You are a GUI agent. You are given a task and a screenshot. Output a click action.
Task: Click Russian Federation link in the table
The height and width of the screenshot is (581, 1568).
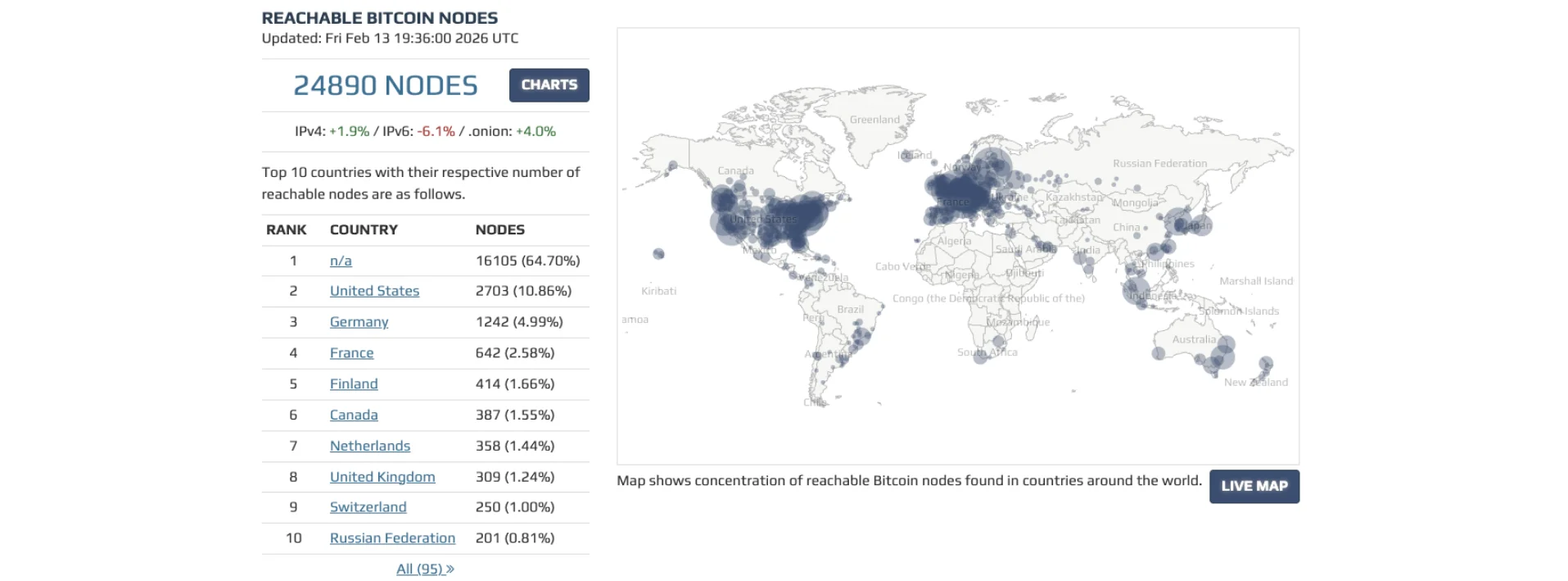392,538
